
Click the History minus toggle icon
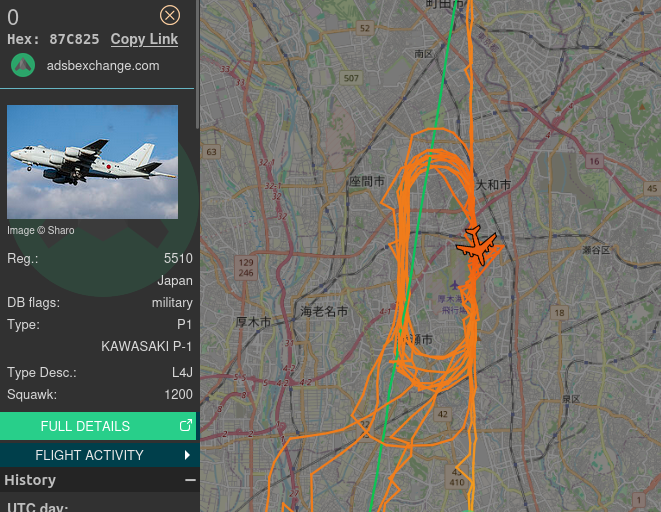click(x=190, y=480)
